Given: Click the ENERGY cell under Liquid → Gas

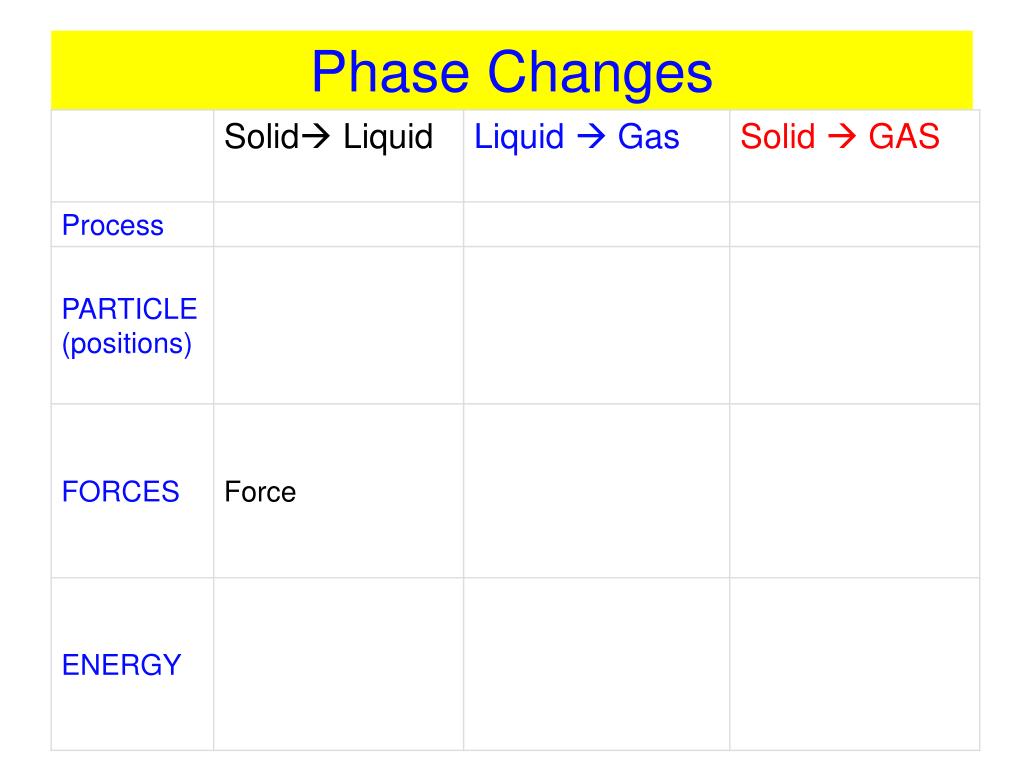Looking at the screenshot, I should 596,664.
